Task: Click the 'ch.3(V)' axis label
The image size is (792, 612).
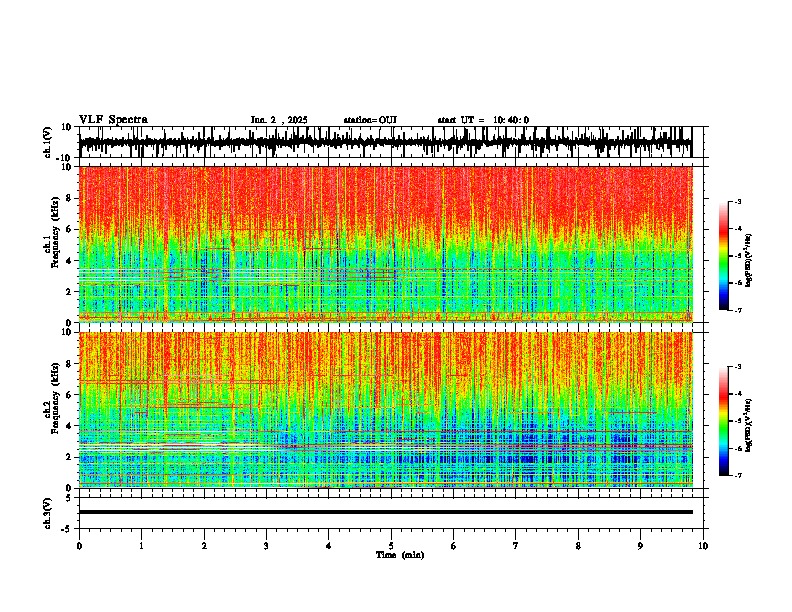Action: [x=48, y=513]
